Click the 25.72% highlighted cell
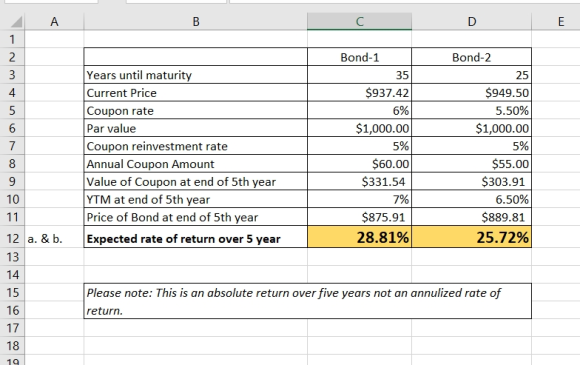Screen dimensions: 580x365 tap(471, 237)
